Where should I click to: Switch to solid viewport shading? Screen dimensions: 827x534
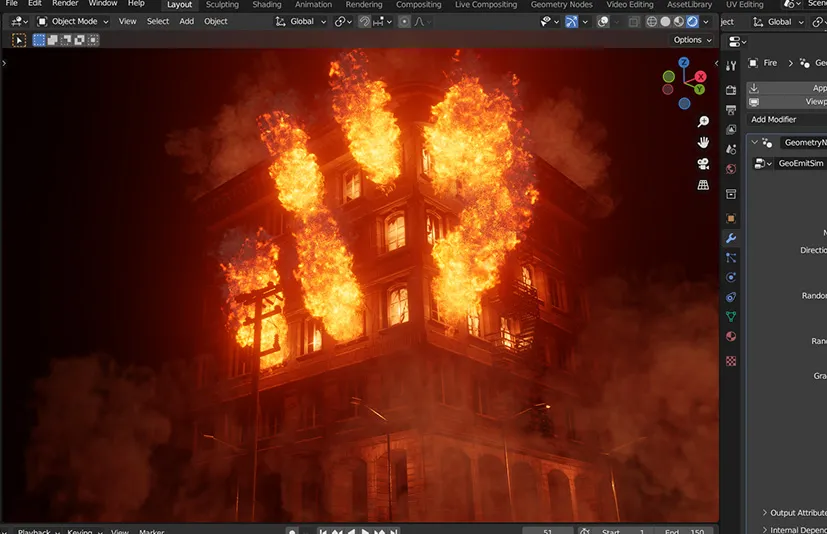point(666,21)
